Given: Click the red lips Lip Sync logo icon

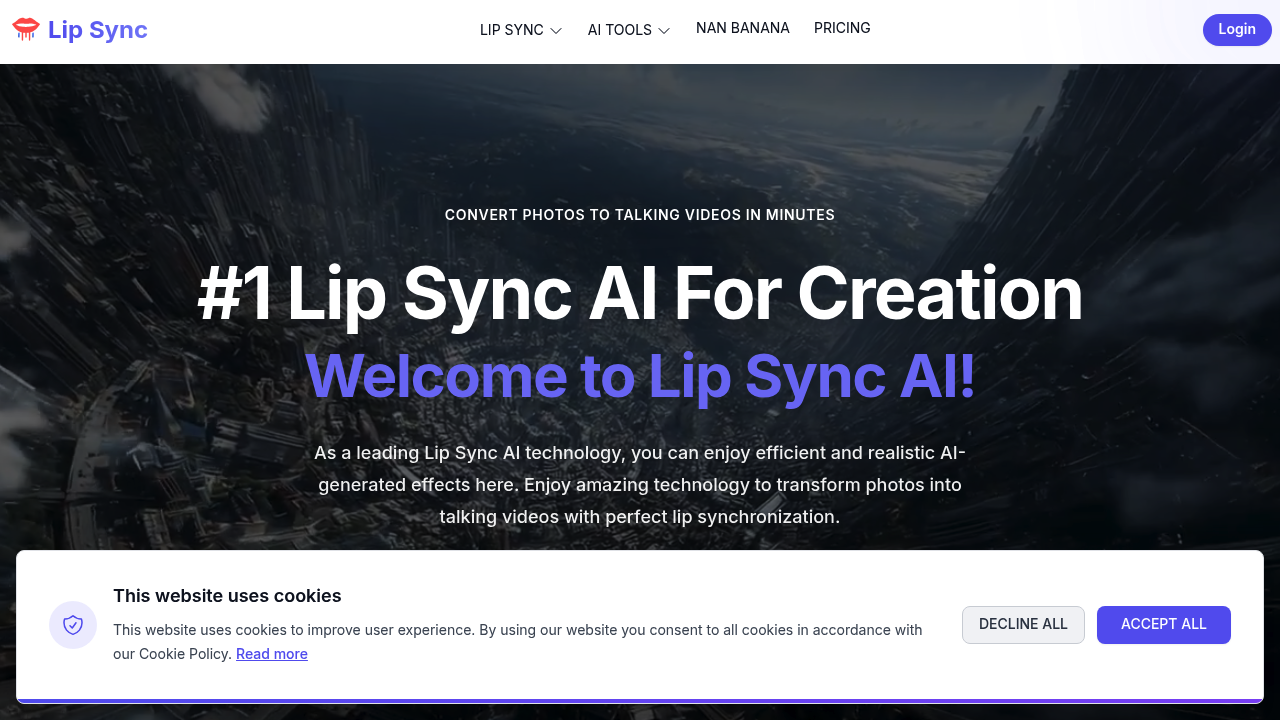Looking at the screenshot, I should click(24, 29).
